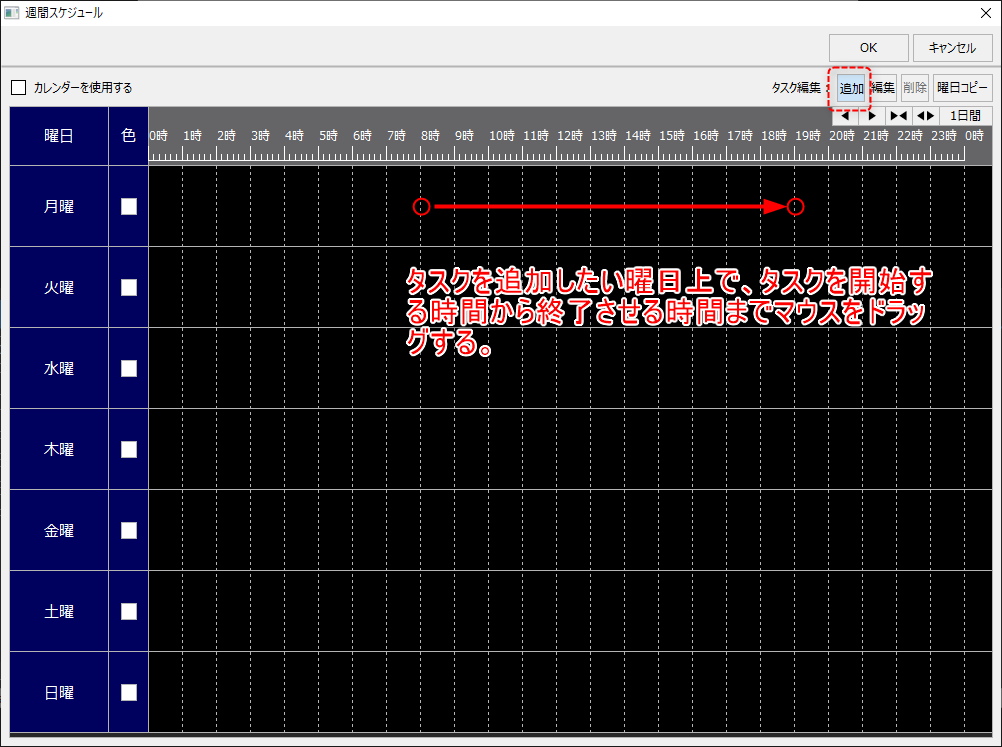The width and height of the screenshot is (1002, 747).
Task: Click the inward-arrows zoom icon near 1日間
Action: click(x=898, y=115)
